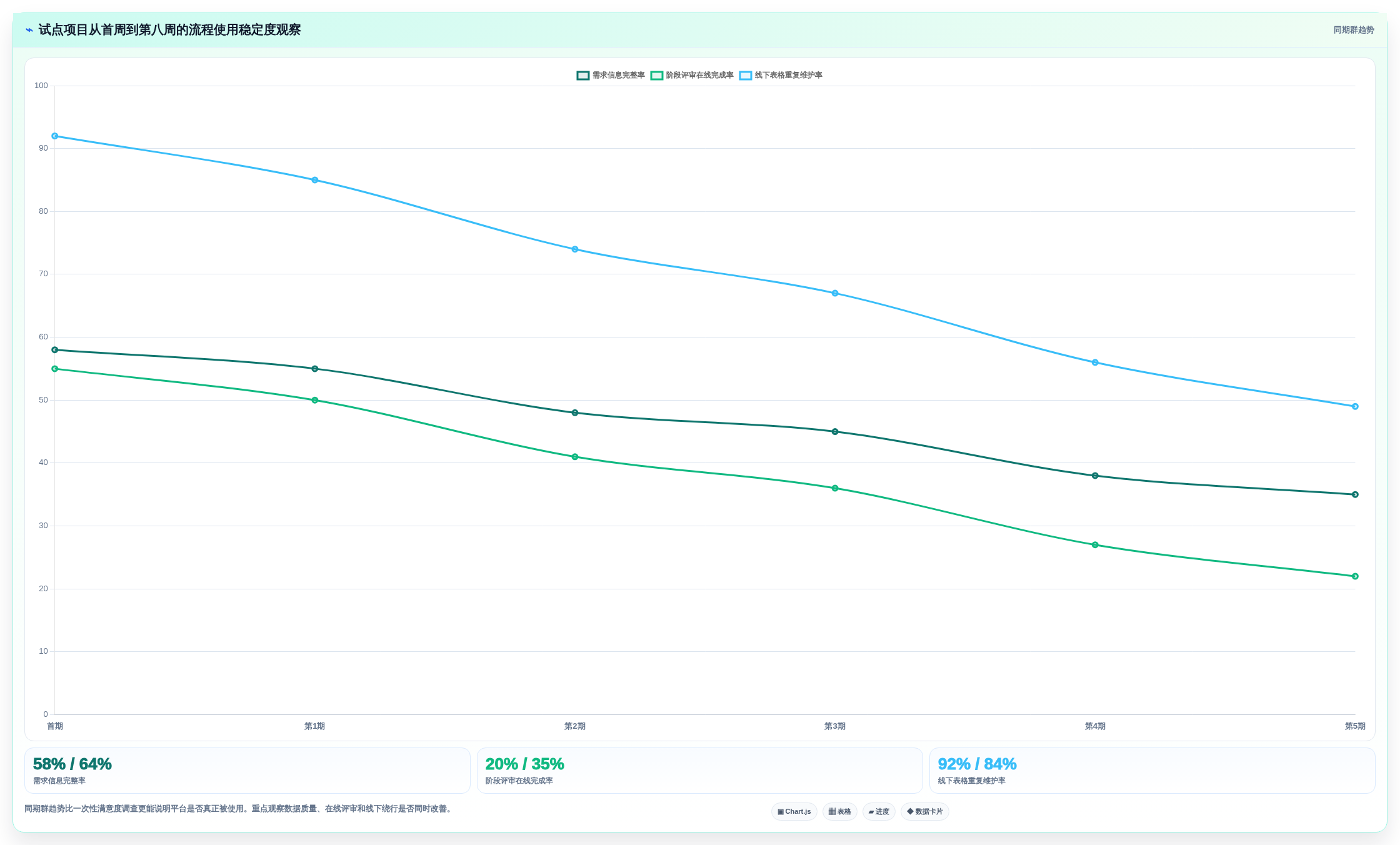Click the y-axis value 90
The height and width of the screenshot is (845, 1400).
(43, 148)
